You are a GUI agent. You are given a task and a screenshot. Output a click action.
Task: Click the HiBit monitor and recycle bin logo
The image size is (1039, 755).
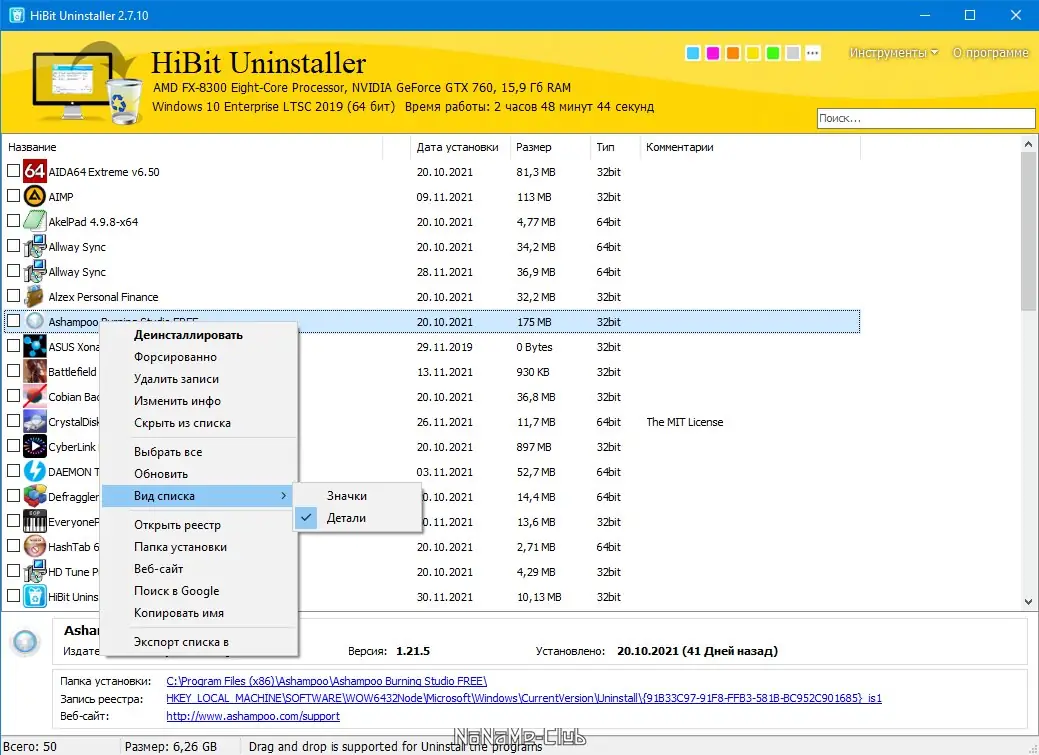pyautogui.click(x=87, y=84)
